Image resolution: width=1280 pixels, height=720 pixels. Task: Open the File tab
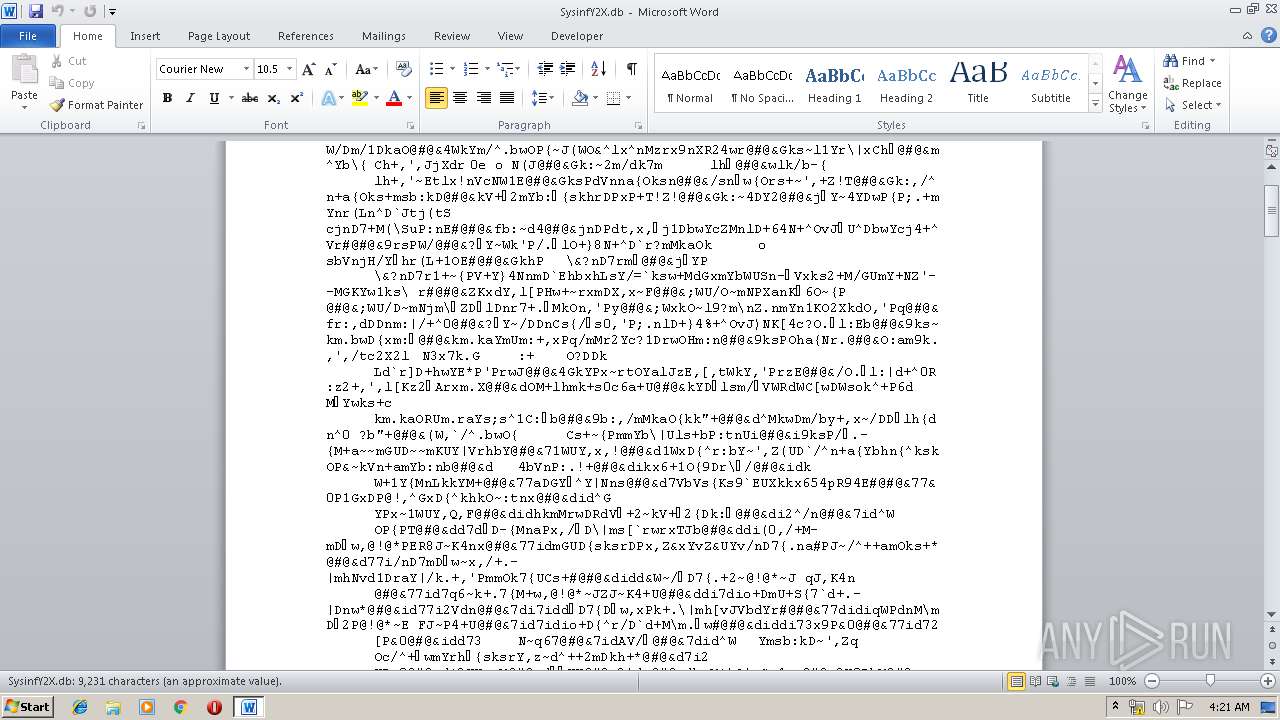pyautogui.click(x=28, y=36)
